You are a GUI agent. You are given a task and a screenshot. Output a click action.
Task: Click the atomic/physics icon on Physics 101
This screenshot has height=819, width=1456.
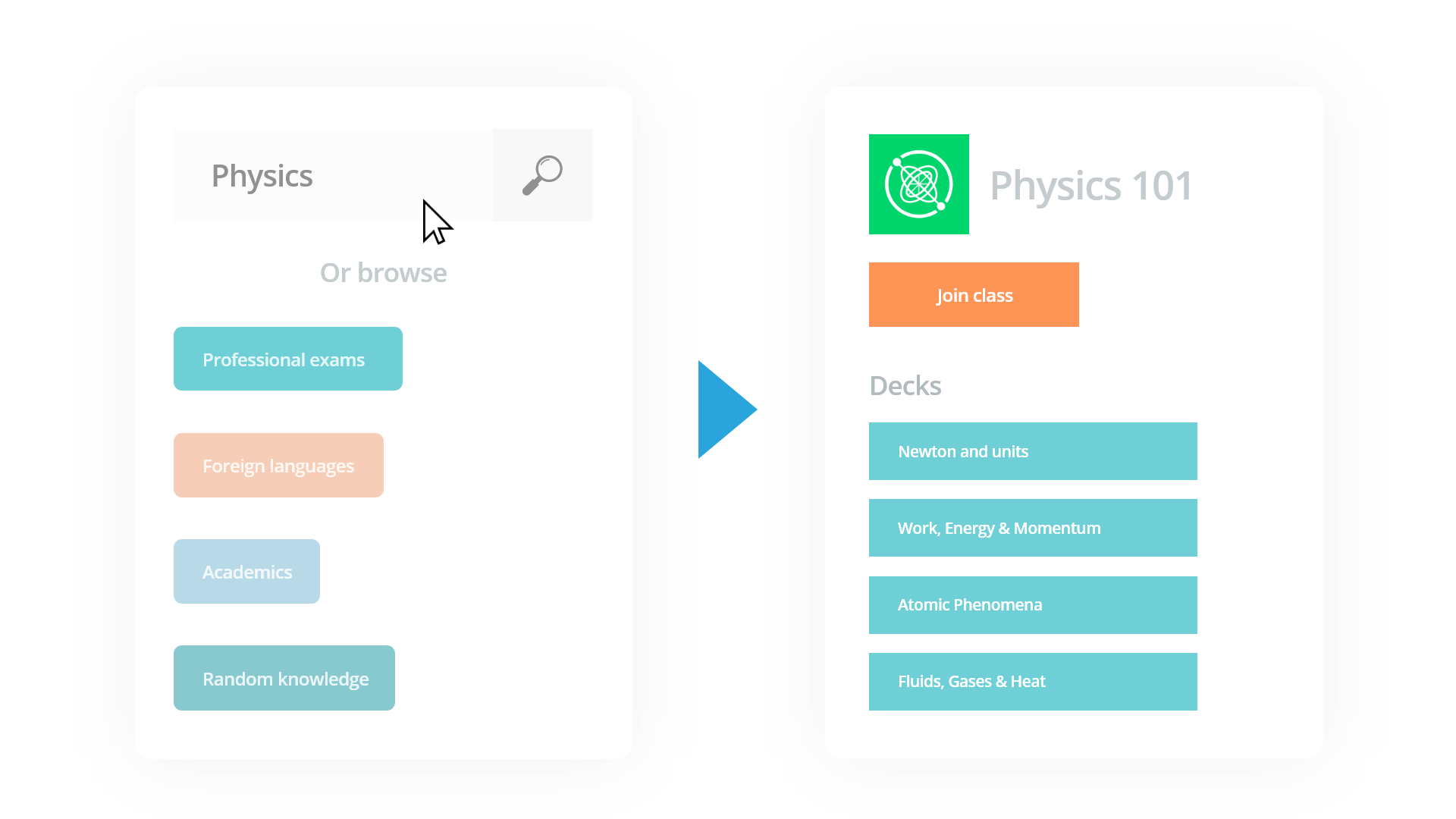(x=918, y=183)
